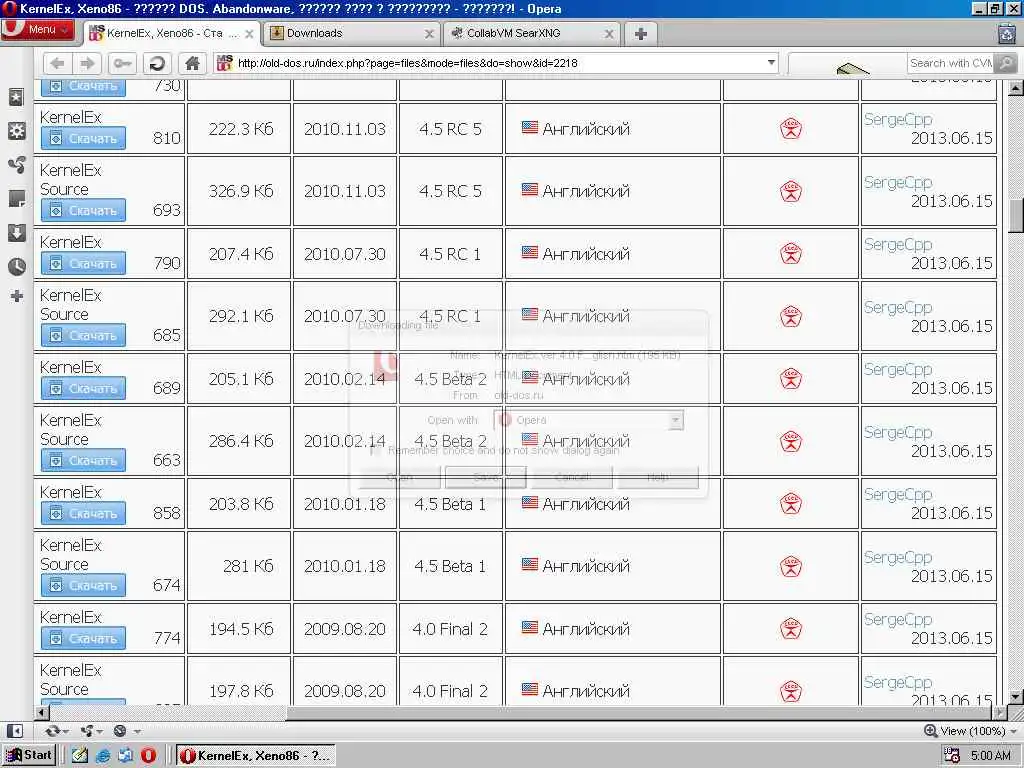Open a new tab with plus button

point(641,34)
